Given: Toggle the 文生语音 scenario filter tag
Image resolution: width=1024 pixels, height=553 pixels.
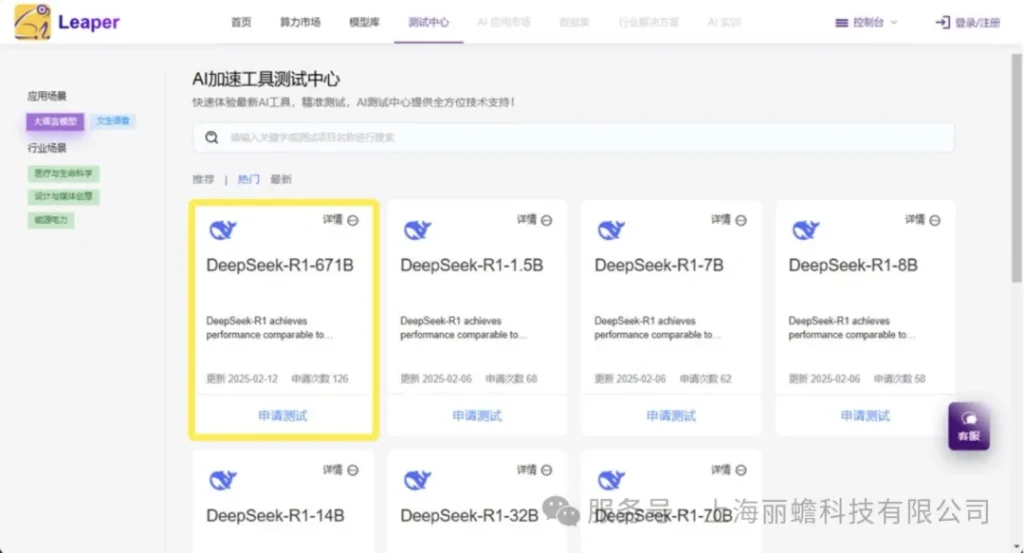Looking at the screenshot, I should 113,121.
